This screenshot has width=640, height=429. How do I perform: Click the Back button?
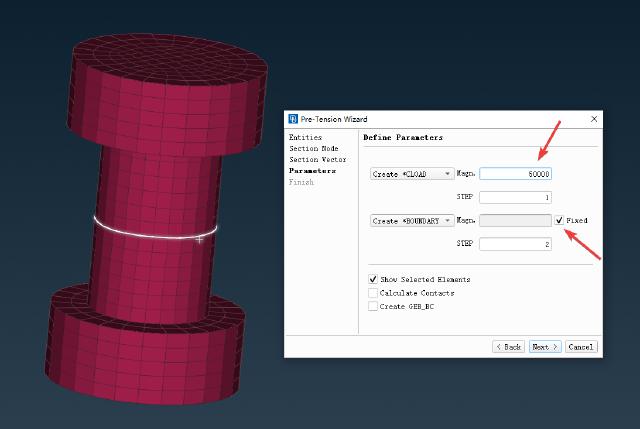tap(509, 347)
